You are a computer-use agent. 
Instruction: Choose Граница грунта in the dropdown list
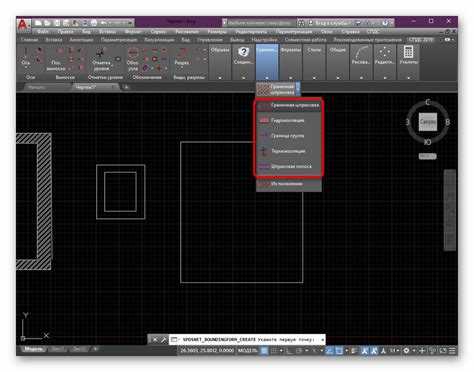click(x=289, y=136)
